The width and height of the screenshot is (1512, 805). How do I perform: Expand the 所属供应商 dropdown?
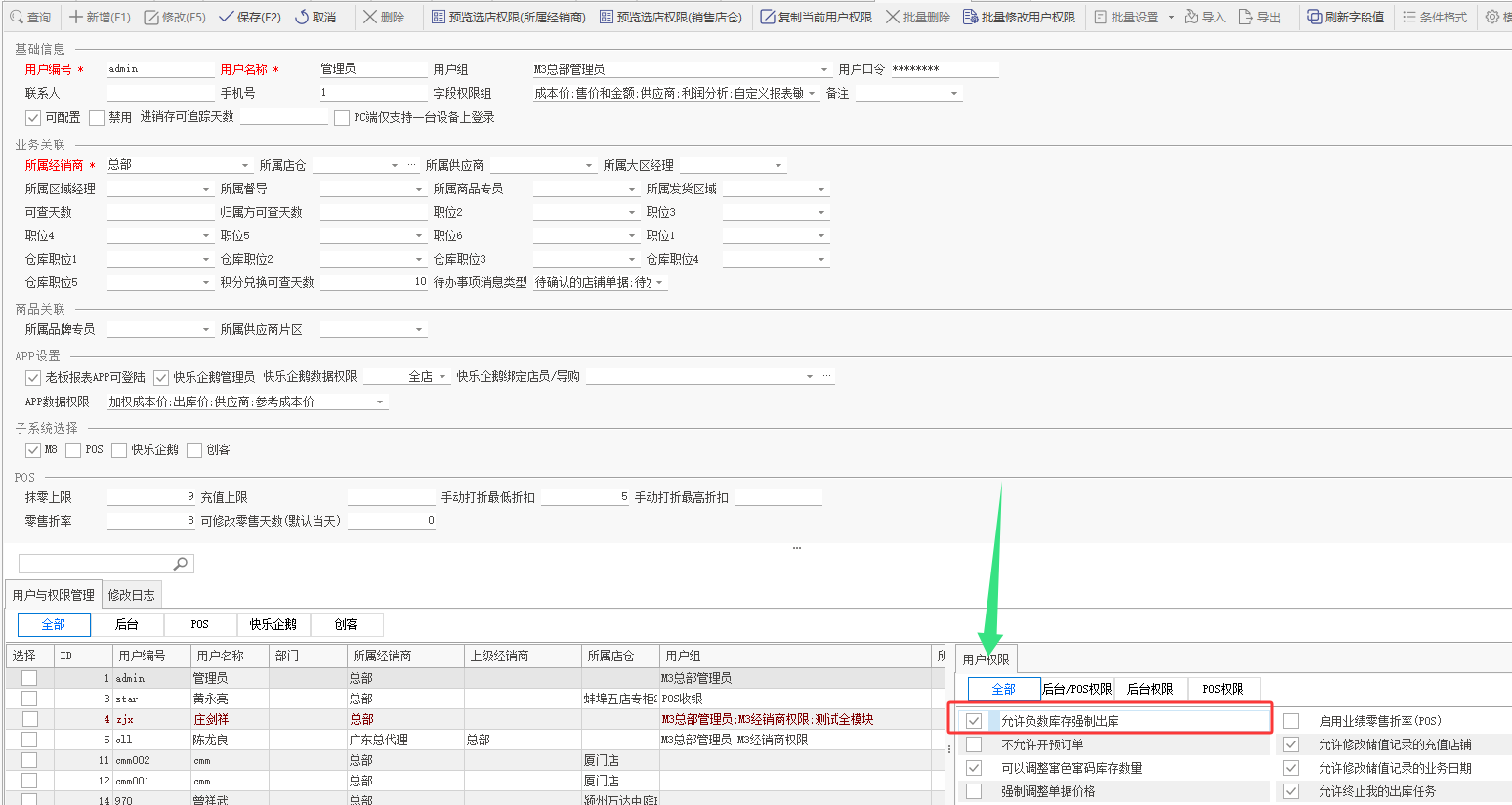(x=589, y=166)
